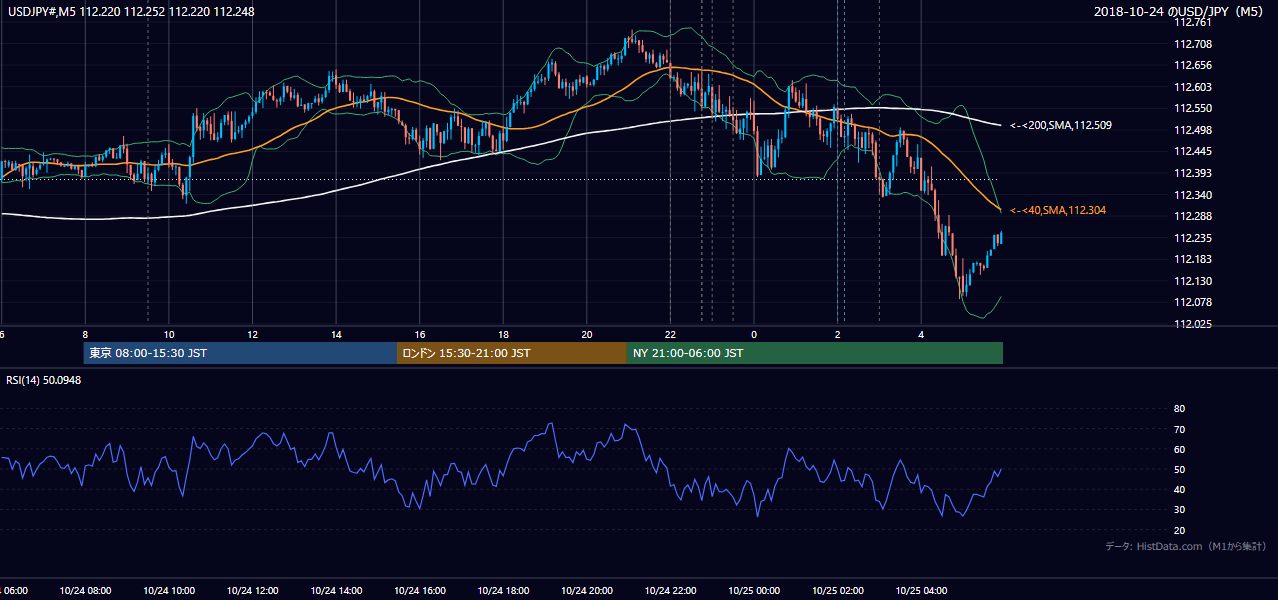The height and width of the screenshot is (600, 1278).
Task: Click the 40,SMA,112.304 indicator label
Action: pyautogui.click(x=1058, y=211)
